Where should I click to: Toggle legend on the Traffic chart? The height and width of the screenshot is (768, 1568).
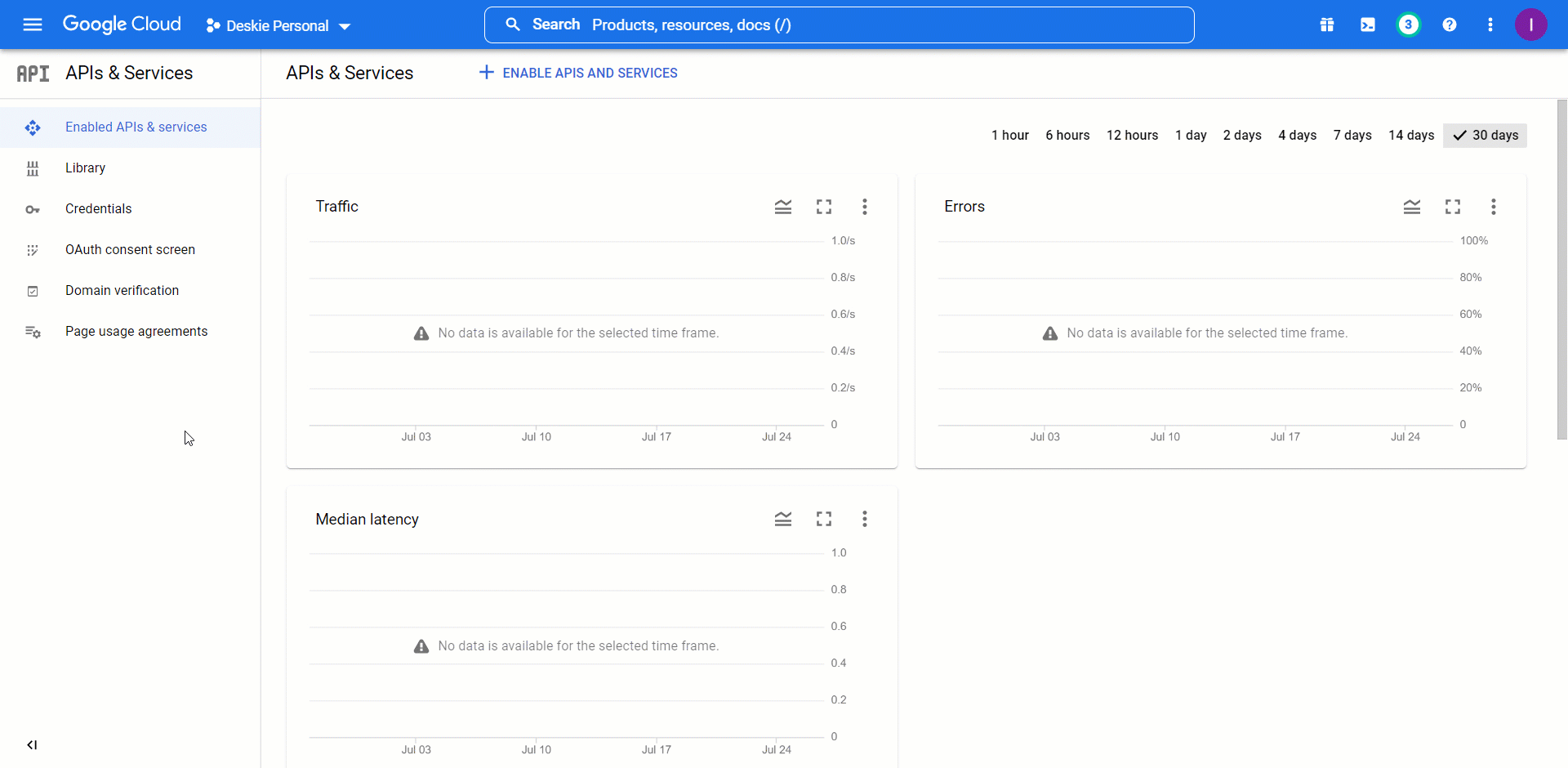(x=783, y=207)
